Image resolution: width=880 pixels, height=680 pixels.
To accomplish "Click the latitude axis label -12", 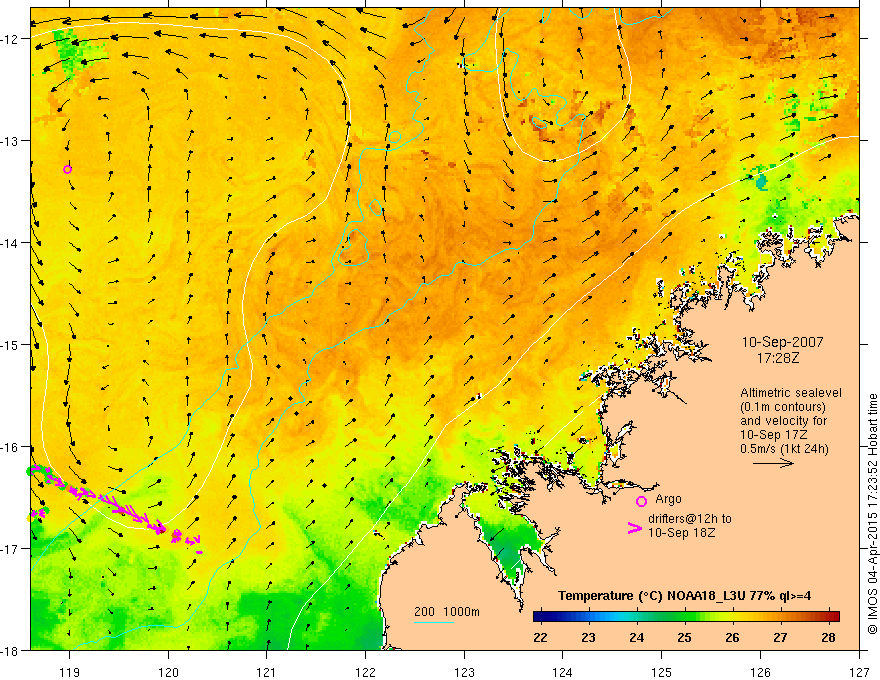I will click(x=11, y=39).
